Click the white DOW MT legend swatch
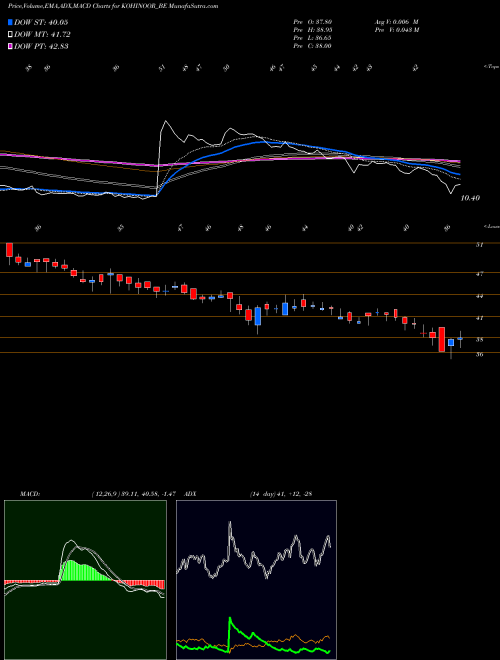Screen dimensions: 500x660 pyautogui.click(x=10, y=35)
